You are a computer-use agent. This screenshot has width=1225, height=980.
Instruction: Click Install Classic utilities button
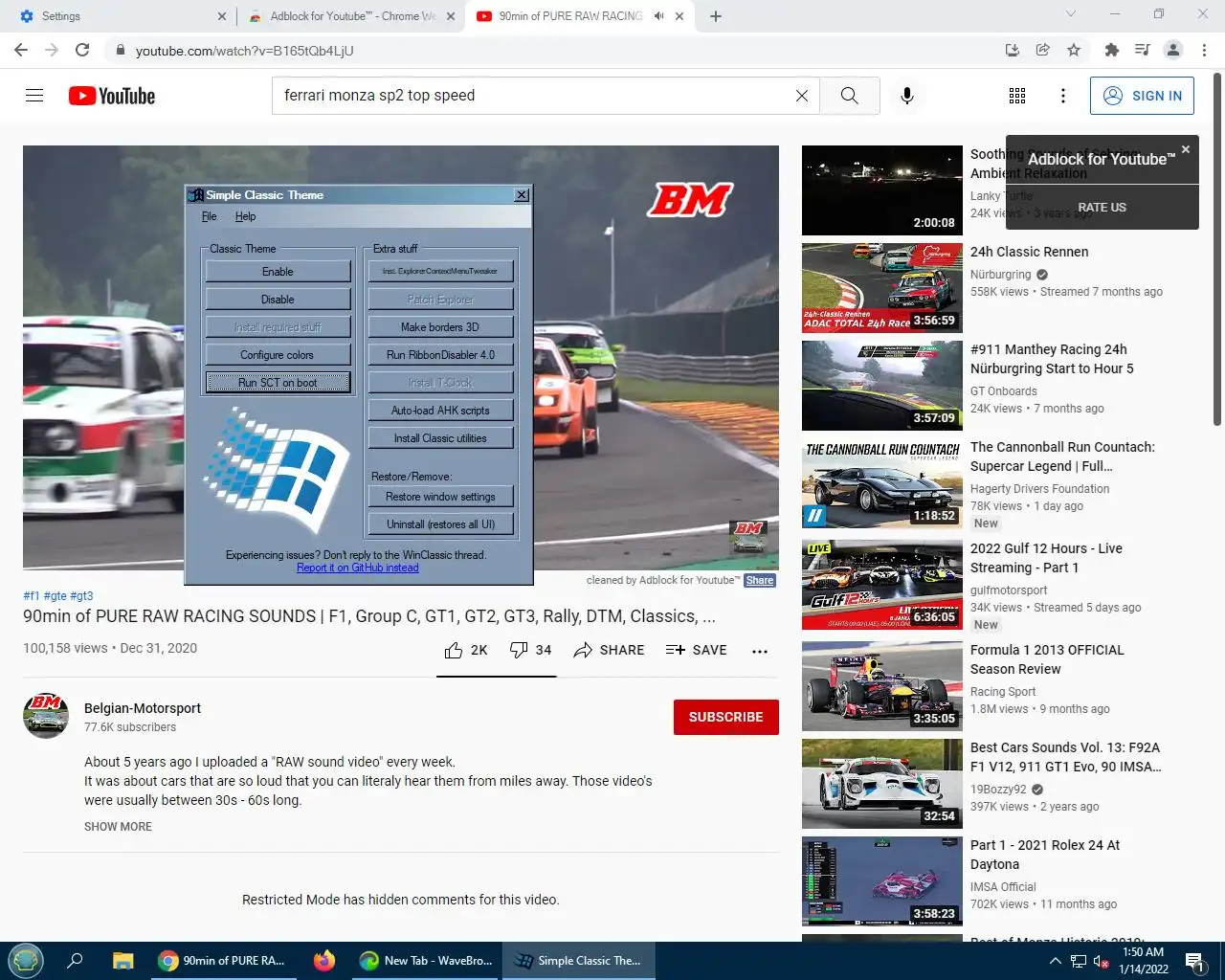(x=440, y=438)
